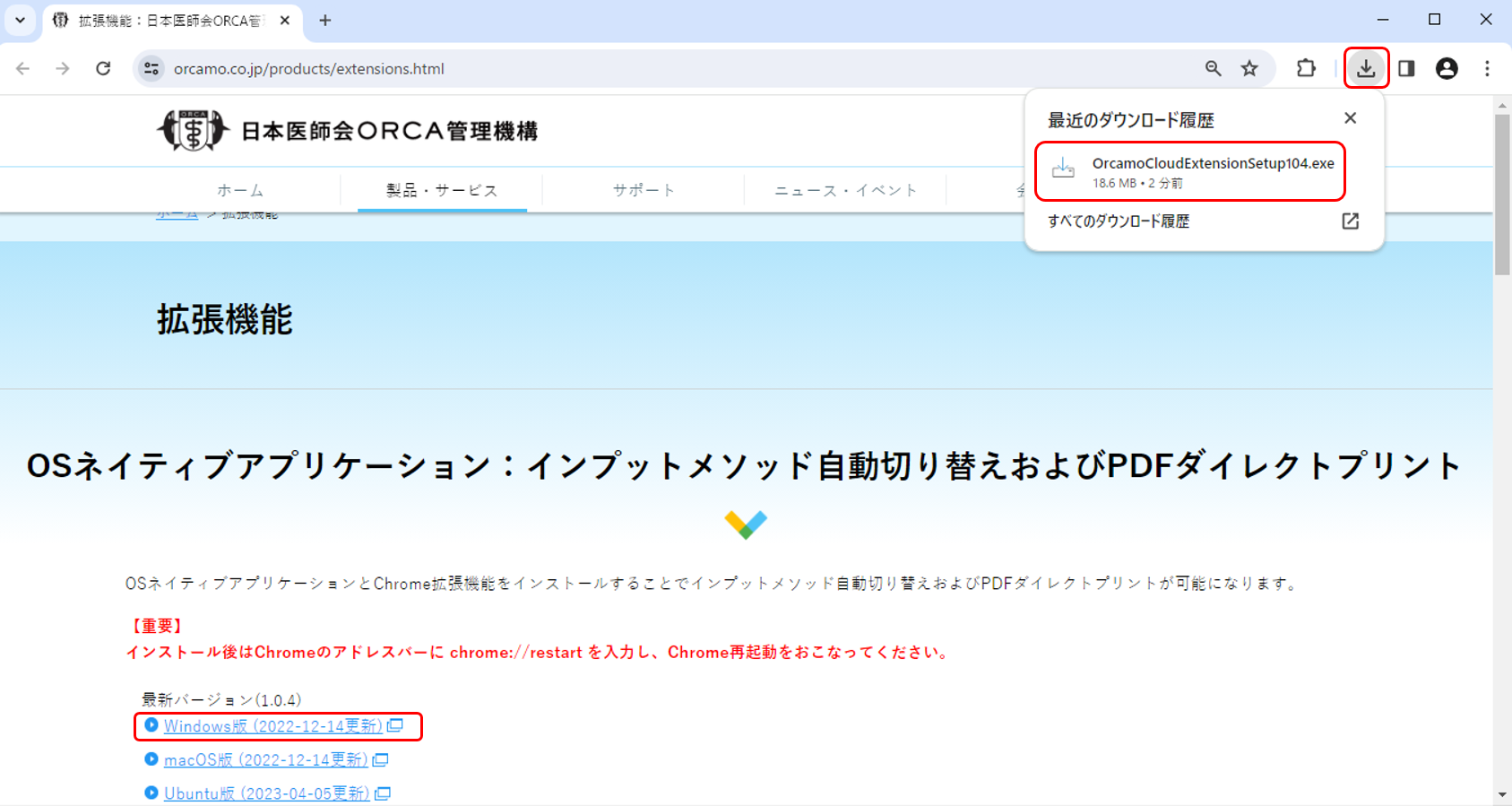Open すべてのダウンロード履歴 link

[1119, 221]
